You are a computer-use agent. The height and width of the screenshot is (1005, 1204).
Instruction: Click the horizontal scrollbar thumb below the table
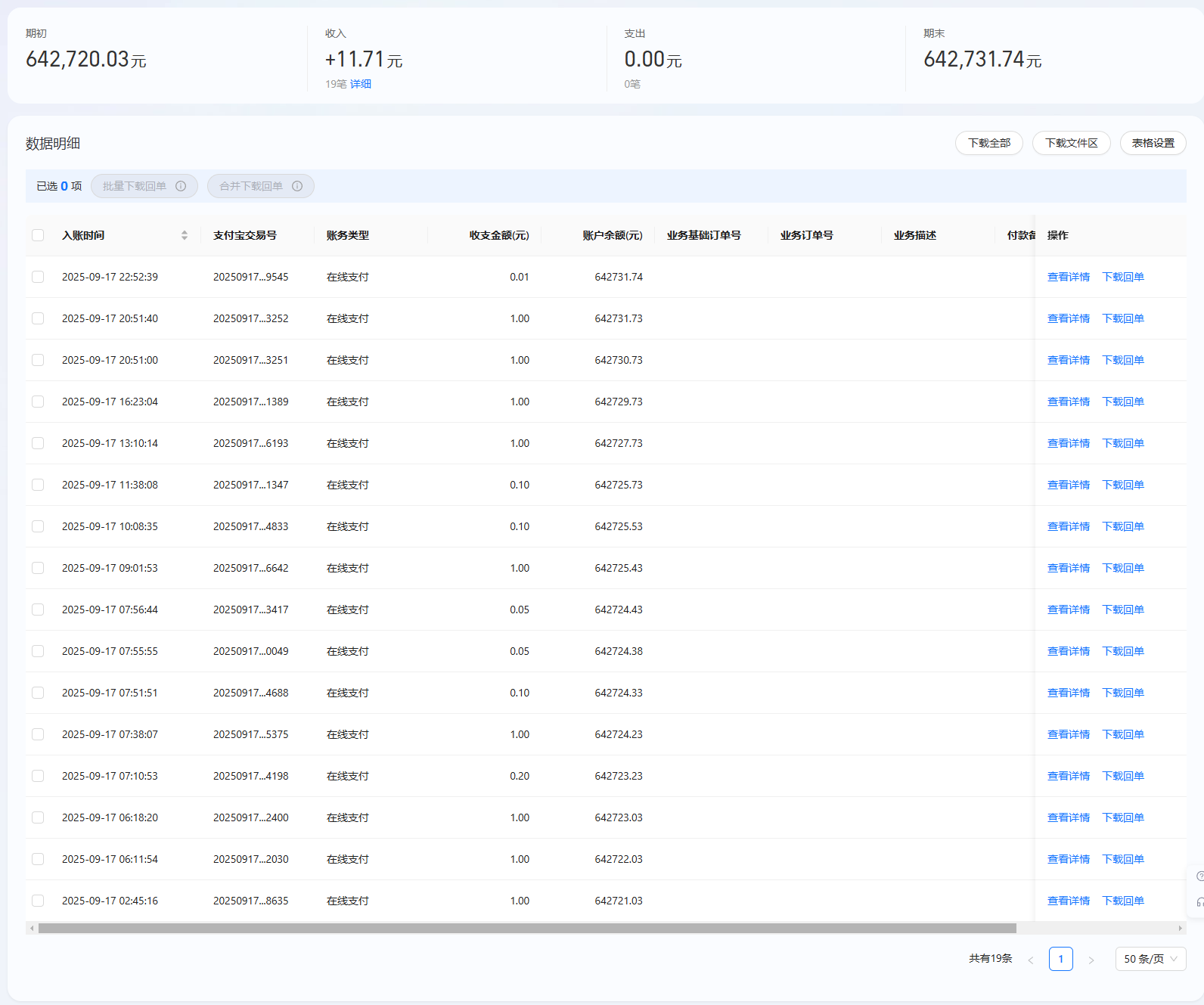(527, 928)
